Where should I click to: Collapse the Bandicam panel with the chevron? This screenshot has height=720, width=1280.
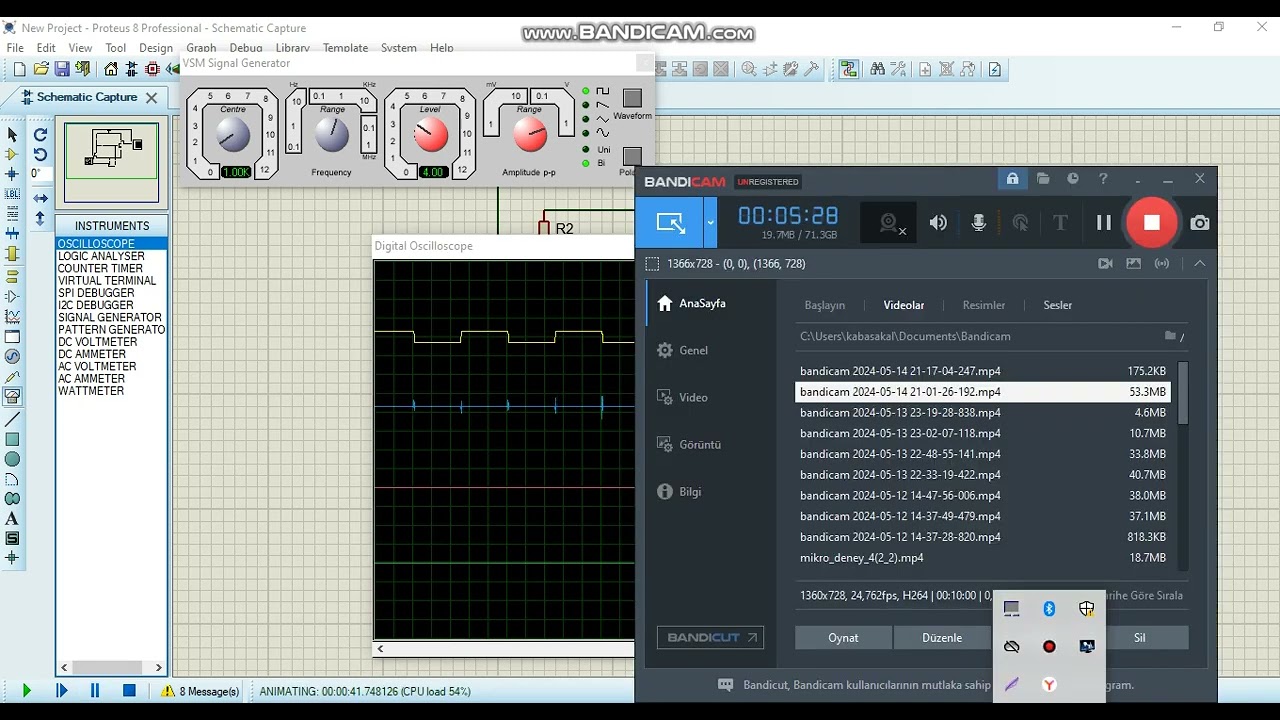coord(1200,263)
